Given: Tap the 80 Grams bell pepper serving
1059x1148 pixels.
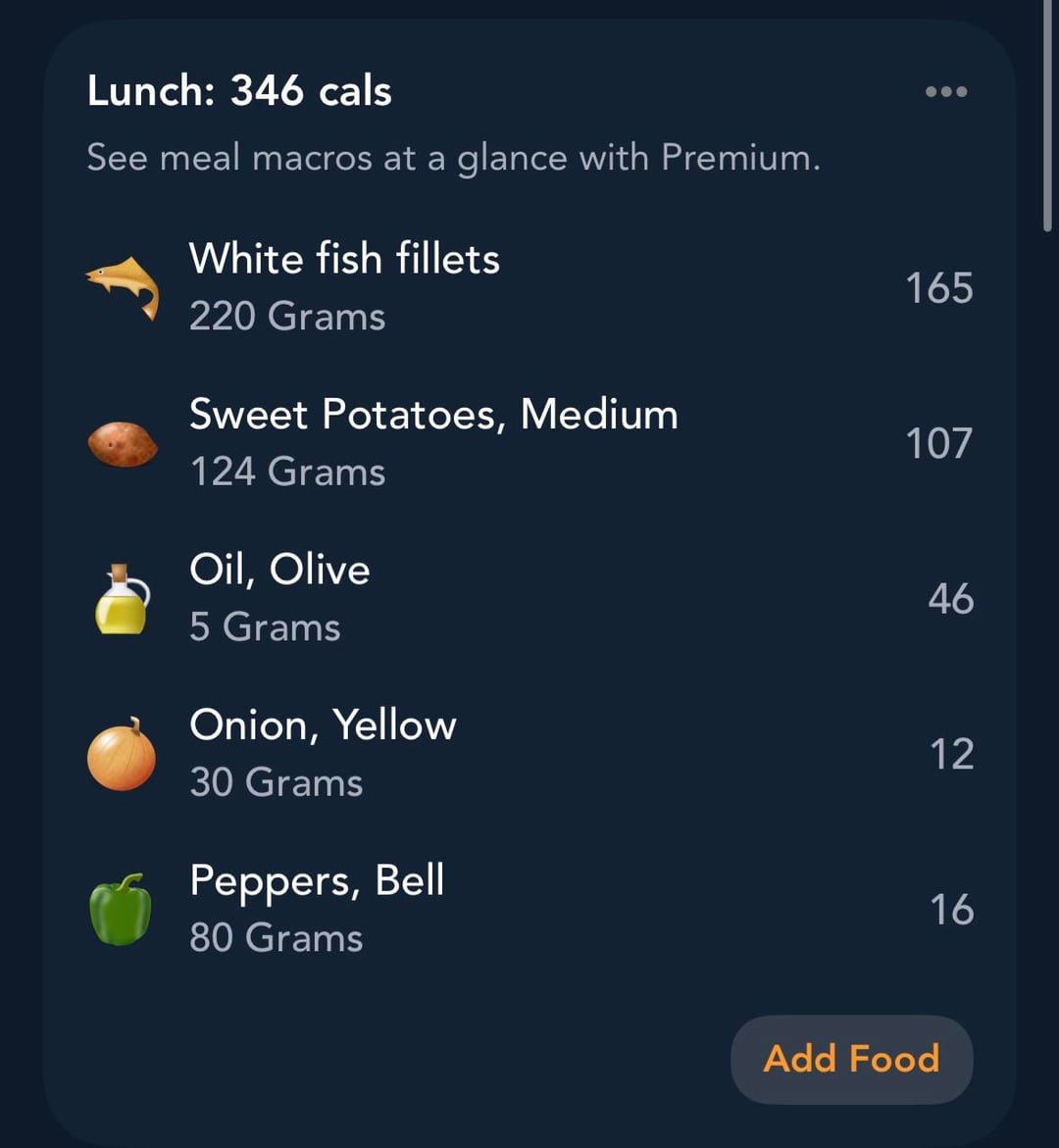Looking at the screenshot, I should 277,938.
